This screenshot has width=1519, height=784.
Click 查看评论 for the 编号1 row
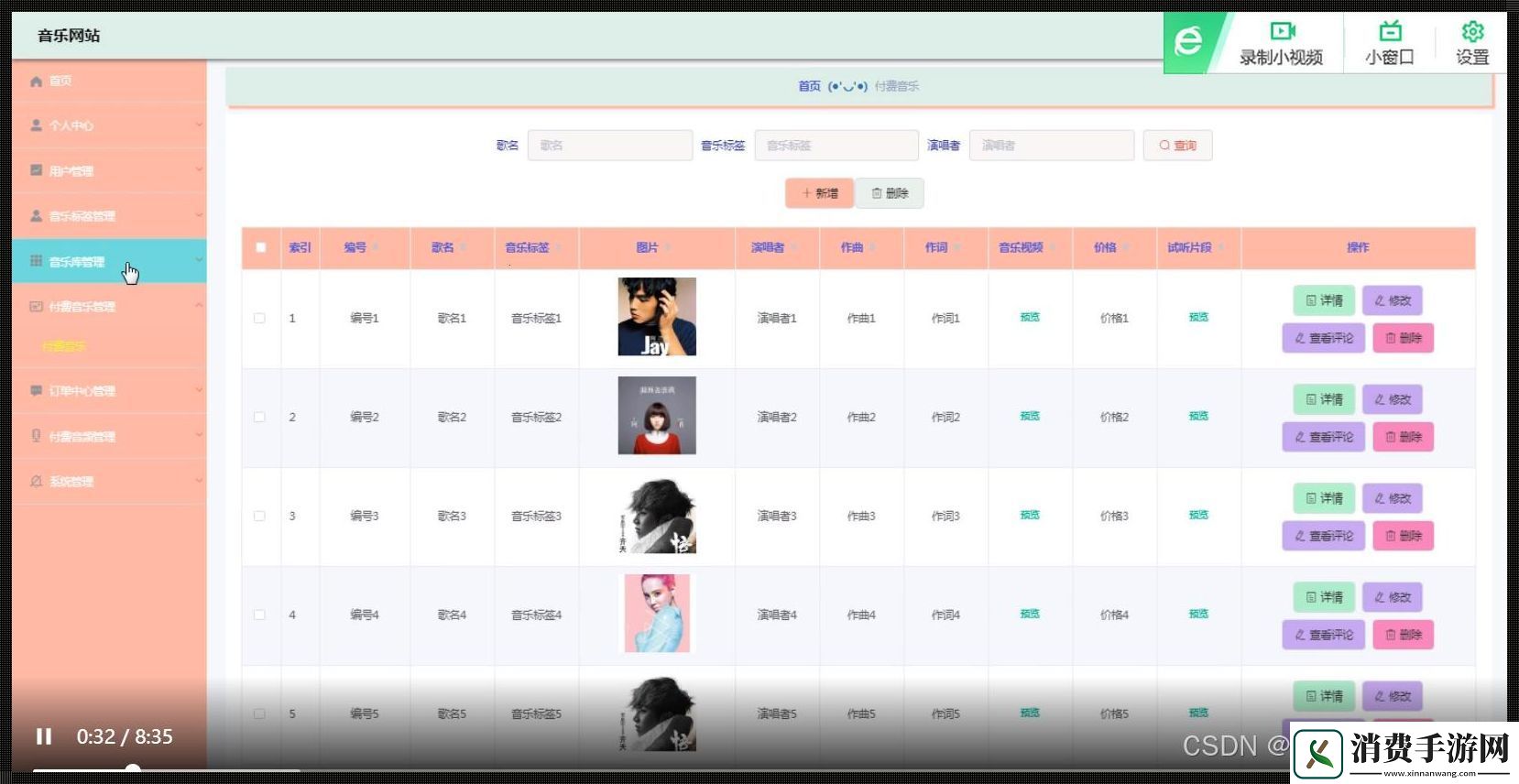click(1324, 338)
